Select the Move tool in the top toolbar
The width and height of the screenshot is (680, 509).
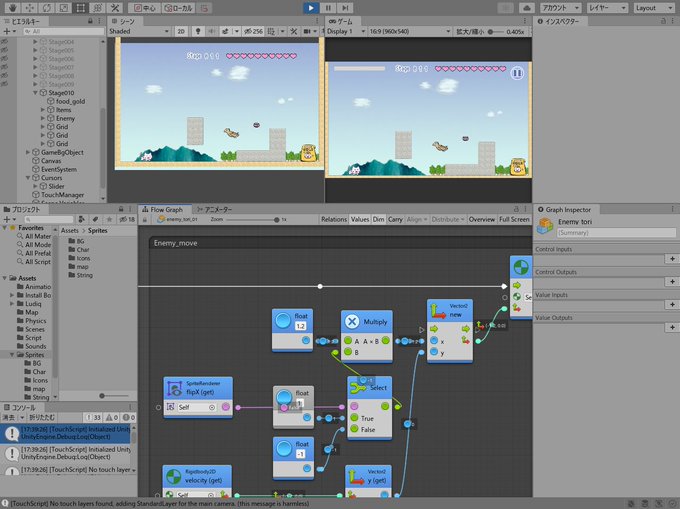[x=29, y=8]
